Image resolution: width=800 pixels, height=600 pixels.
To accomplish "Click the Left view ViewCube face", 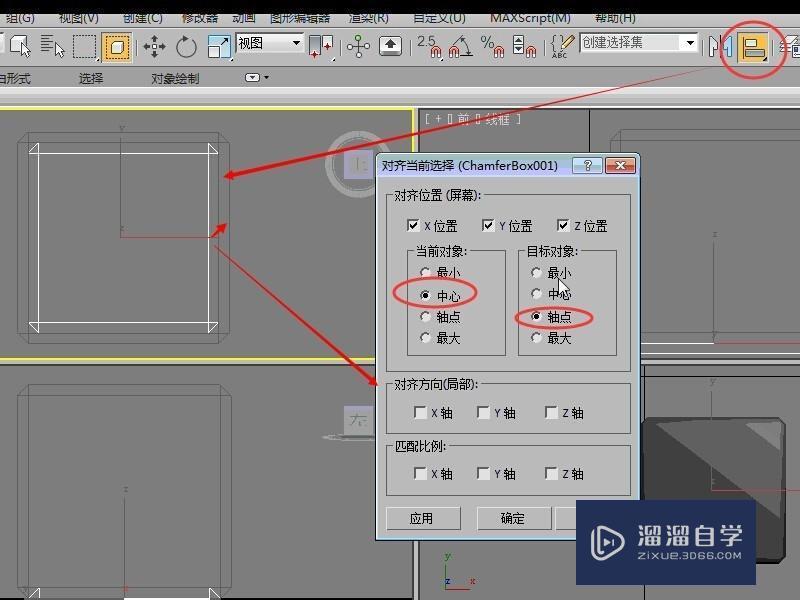I will click(358, 420).
